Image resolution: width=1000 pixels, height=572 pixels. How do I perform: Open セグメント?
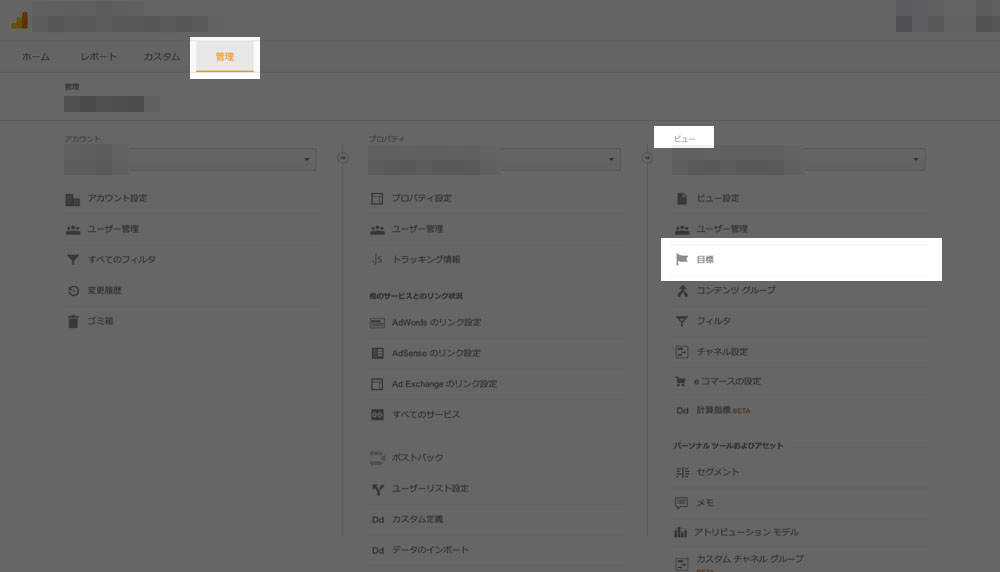[x=718, y=472]
